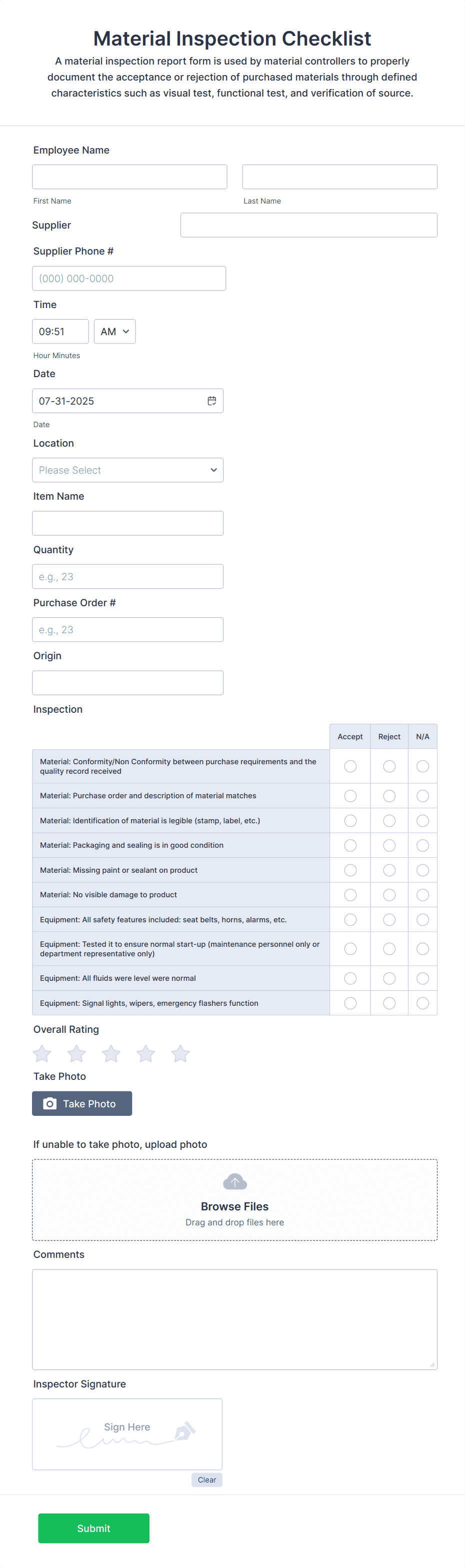The image size is (465, 1568).
Task: Accept the purchase order and description match item
Action: 350,796
